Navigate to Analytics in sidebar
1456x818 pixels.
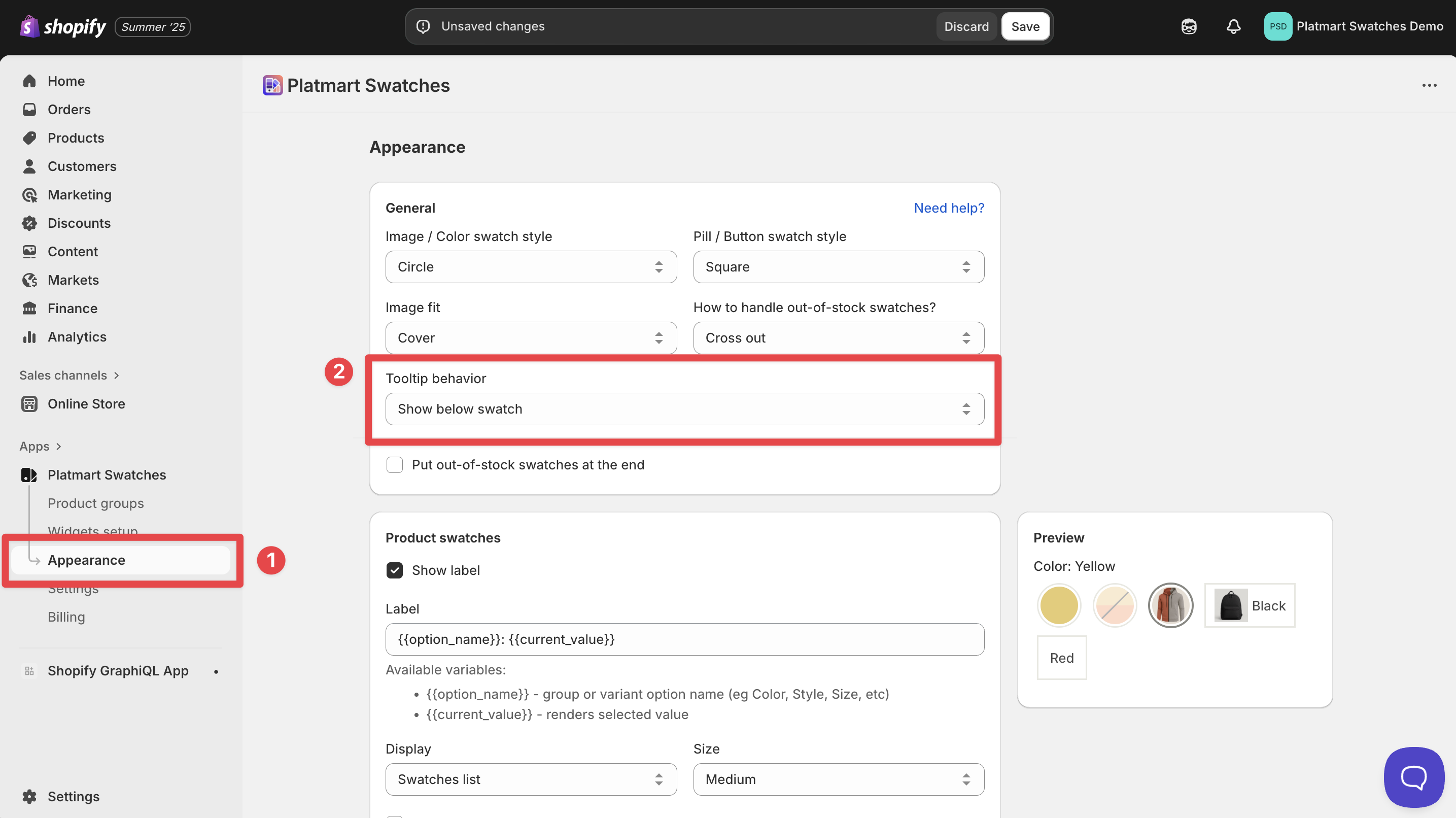click(77, 337)
